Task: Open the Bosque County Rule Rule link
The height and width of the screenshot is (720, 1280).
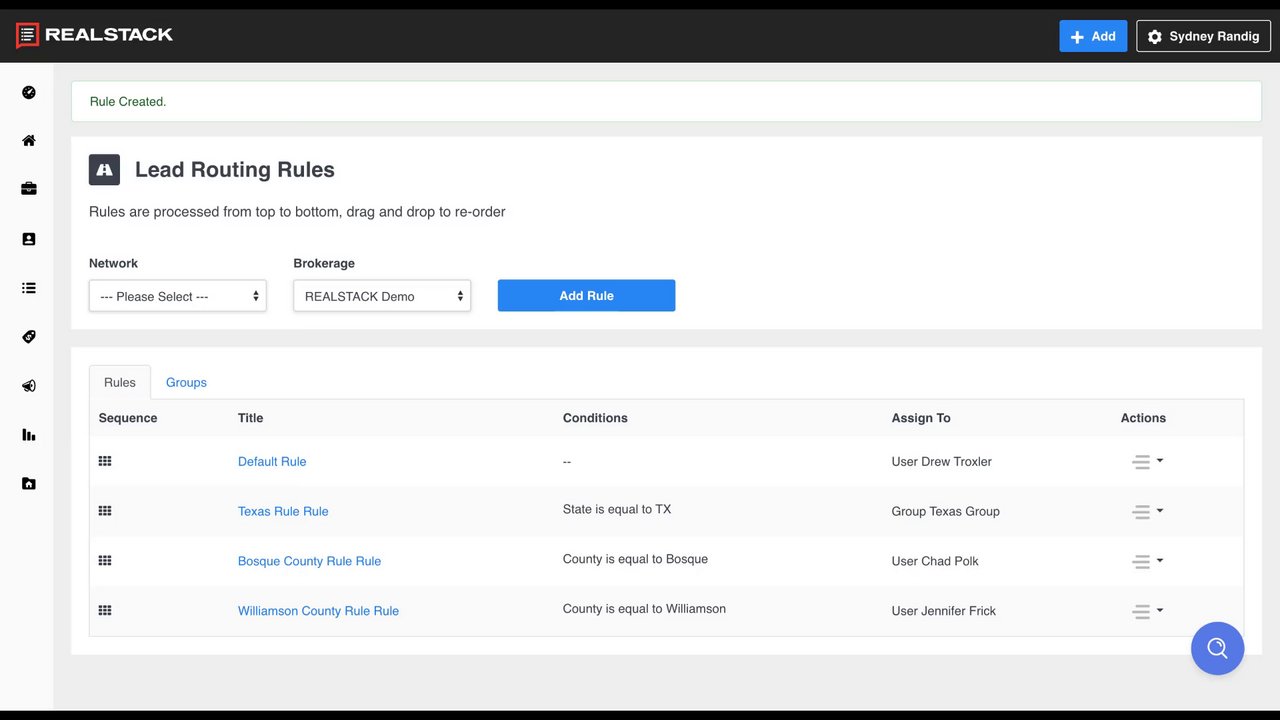Action: coord(309,561)
